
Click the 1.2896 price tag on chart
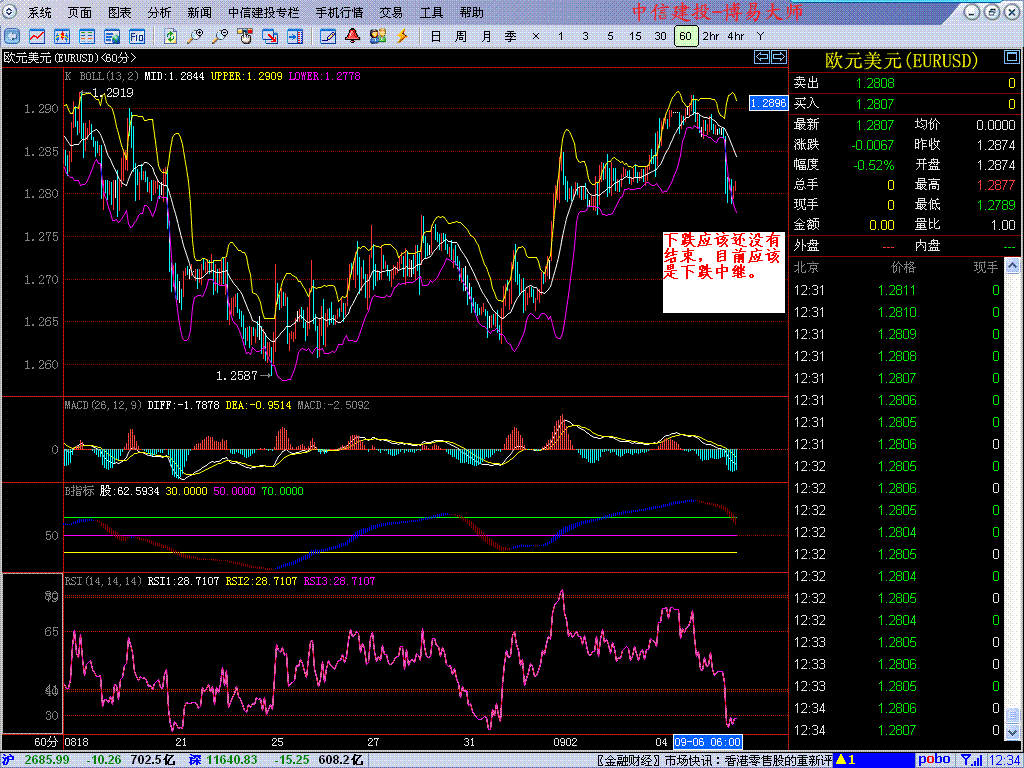(768, 103)
